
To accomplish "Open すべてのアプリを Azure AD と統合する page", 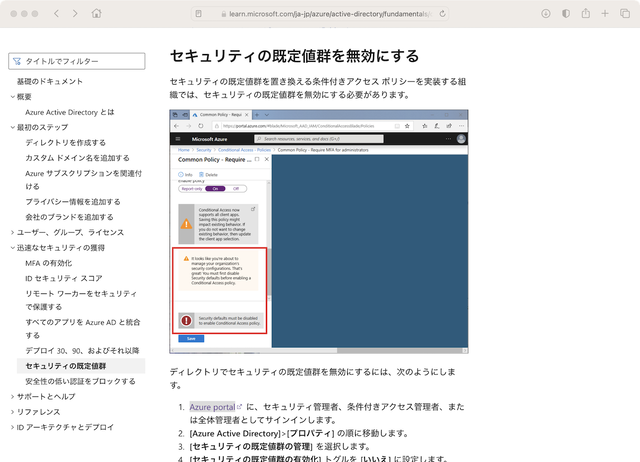I will [83, 329].
